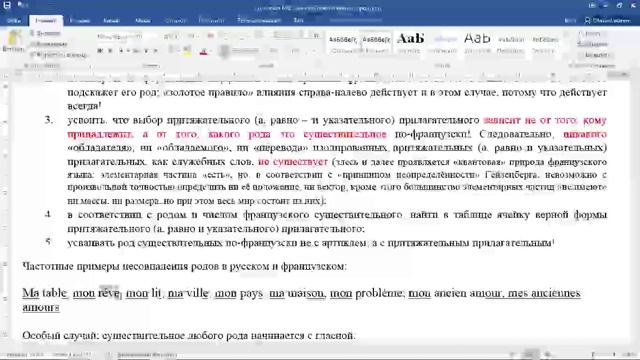Screen dimensions: 640x360
Task: Click the page count in status bar
Action: click(25, 355)
